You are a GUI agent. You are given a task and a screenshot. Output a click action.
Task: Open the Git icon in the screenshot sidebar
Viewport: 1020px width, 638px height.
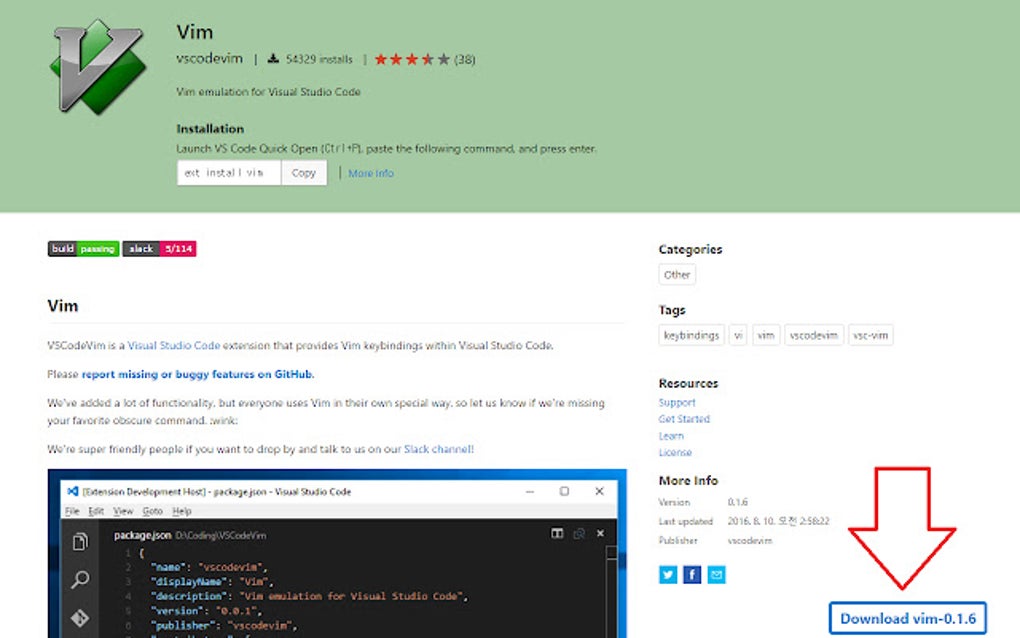coord(81,620)
